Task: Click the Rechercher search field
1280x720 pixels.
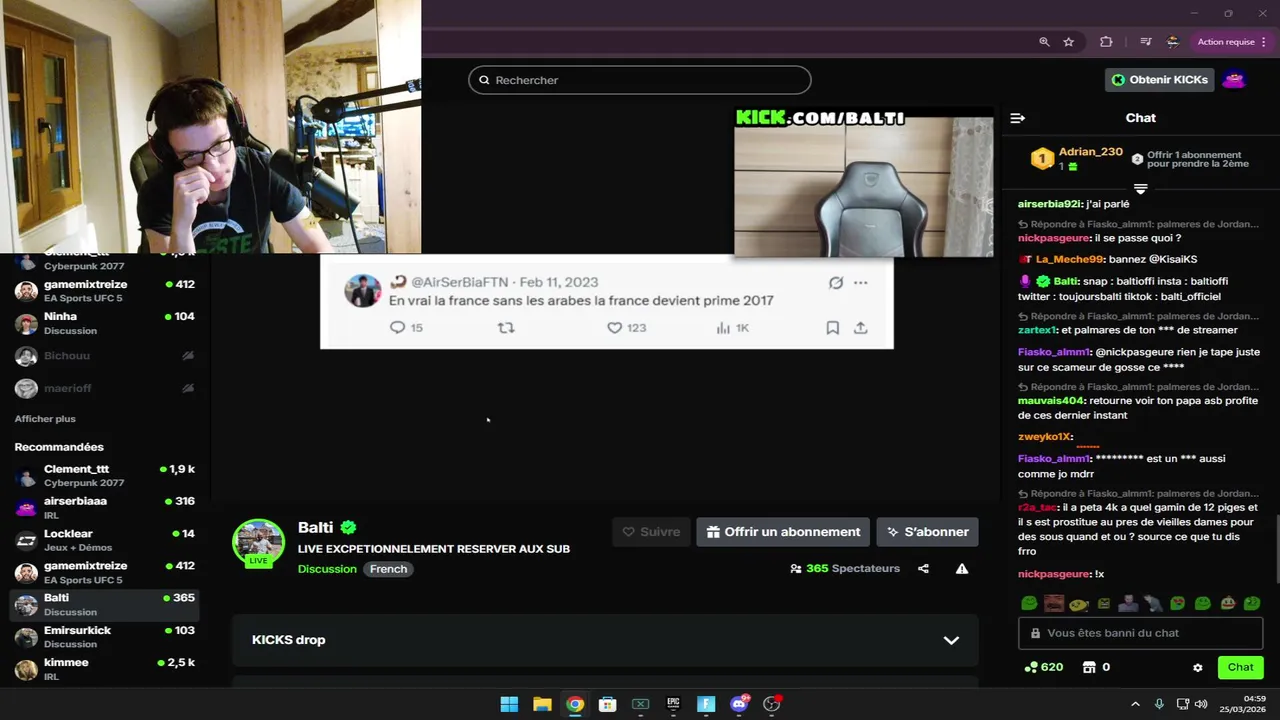Action: (640, 80)
